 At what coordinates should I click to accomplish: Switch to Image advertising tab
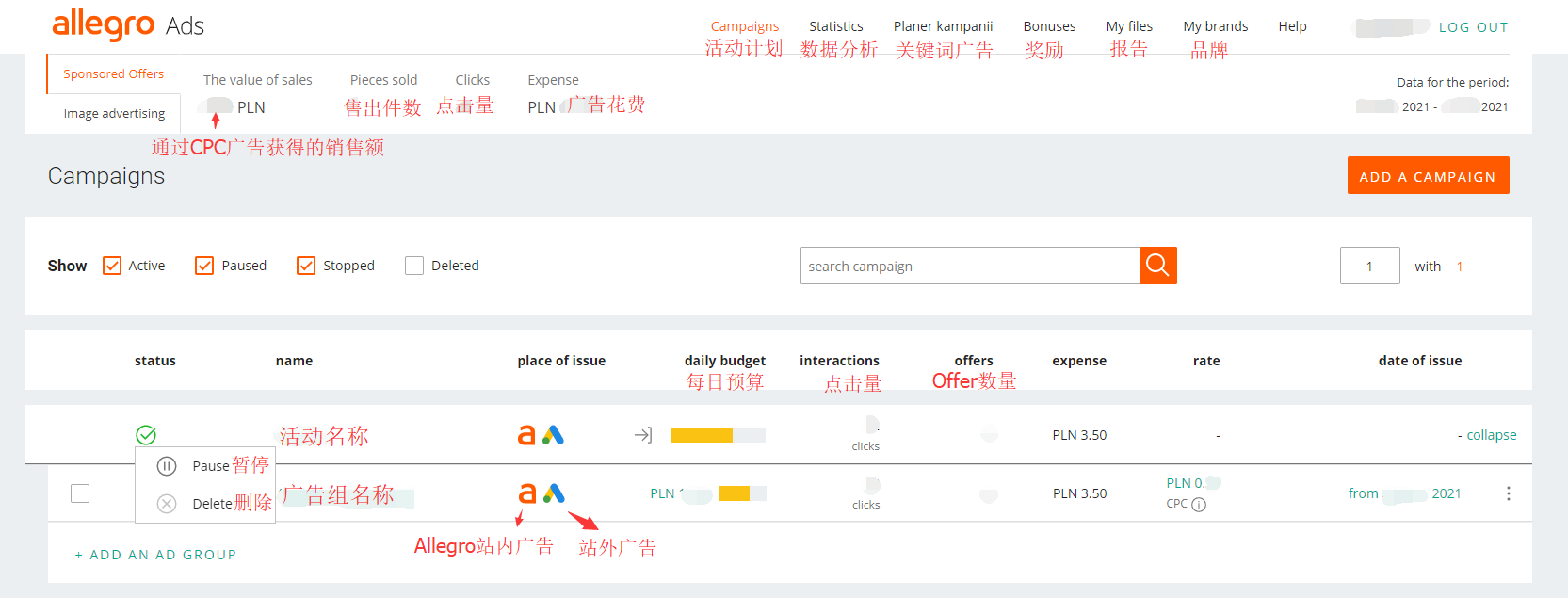click(x=114, y=113)
